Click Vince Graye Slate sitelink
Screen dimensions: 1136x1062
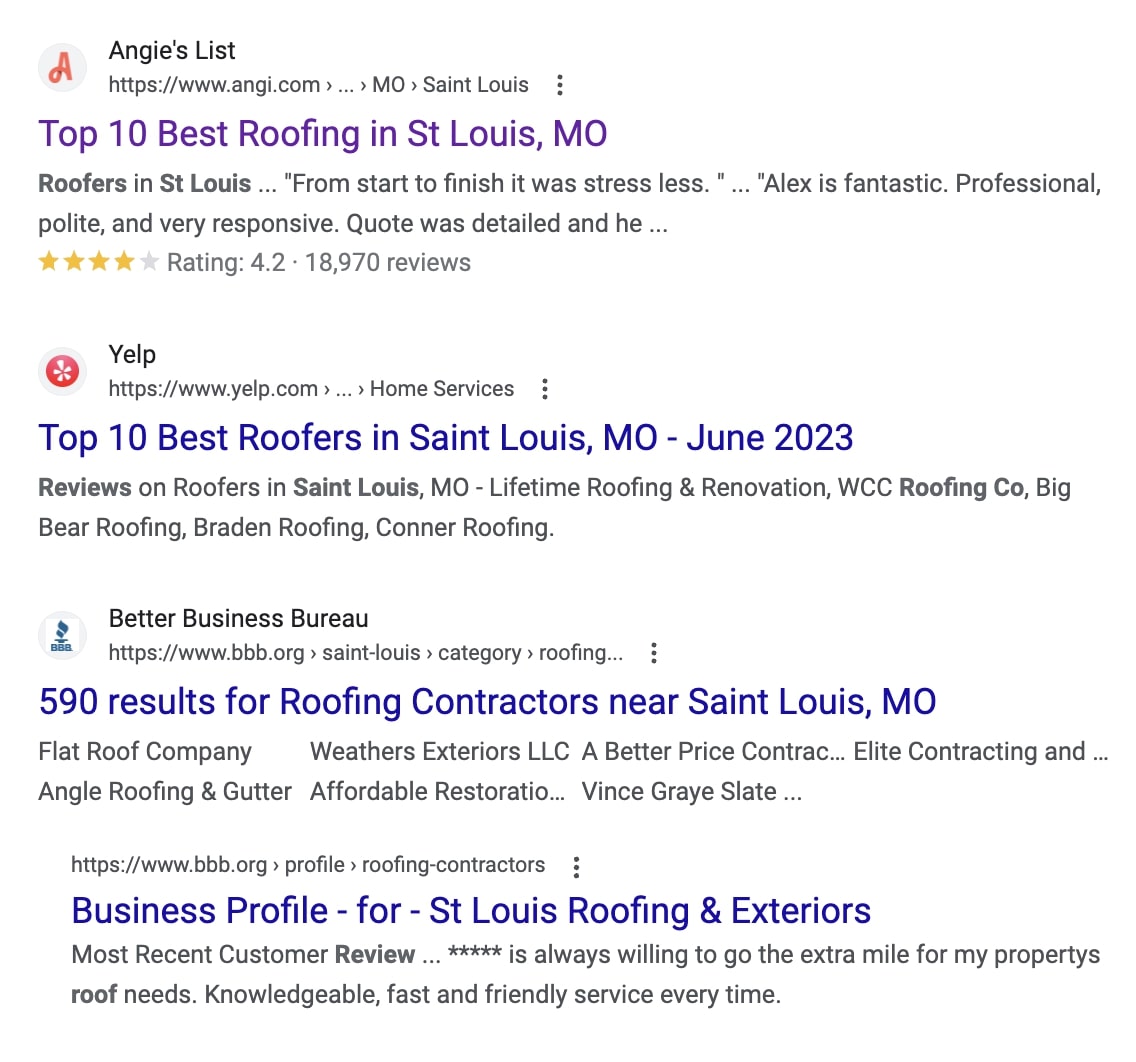point(690,792)
